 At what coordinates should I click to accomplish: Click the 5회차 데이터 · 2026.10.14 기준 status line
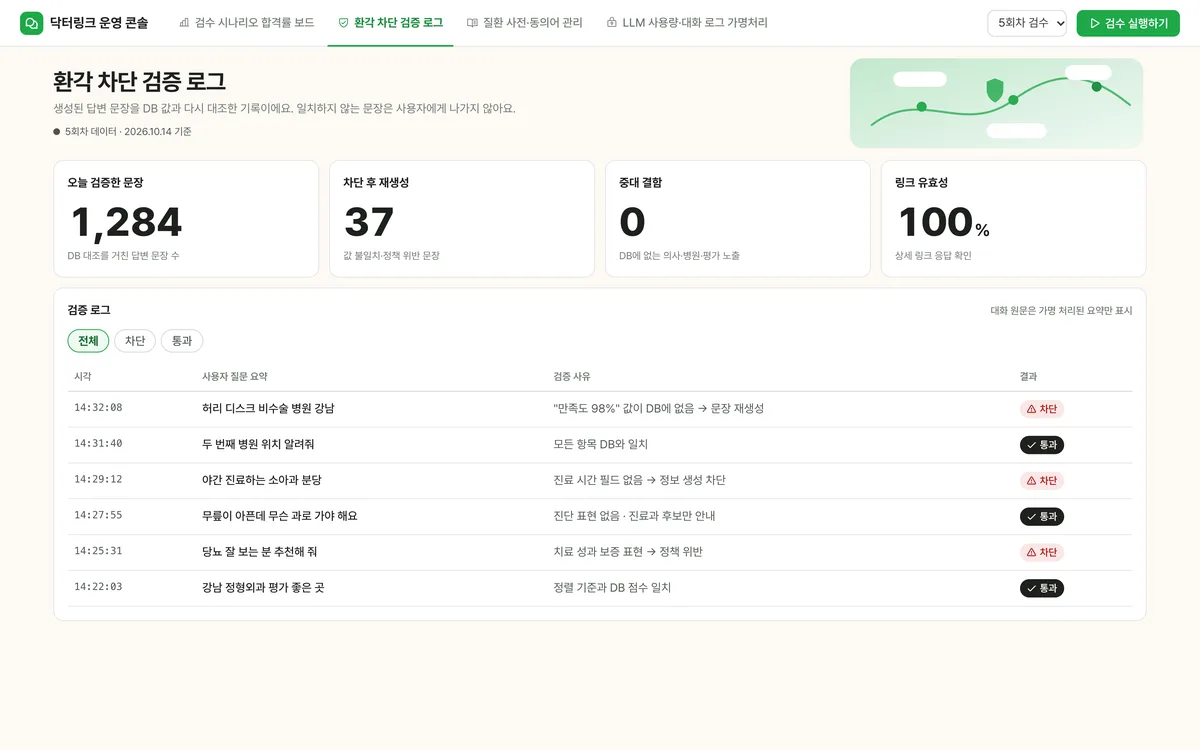click(122, 132)
